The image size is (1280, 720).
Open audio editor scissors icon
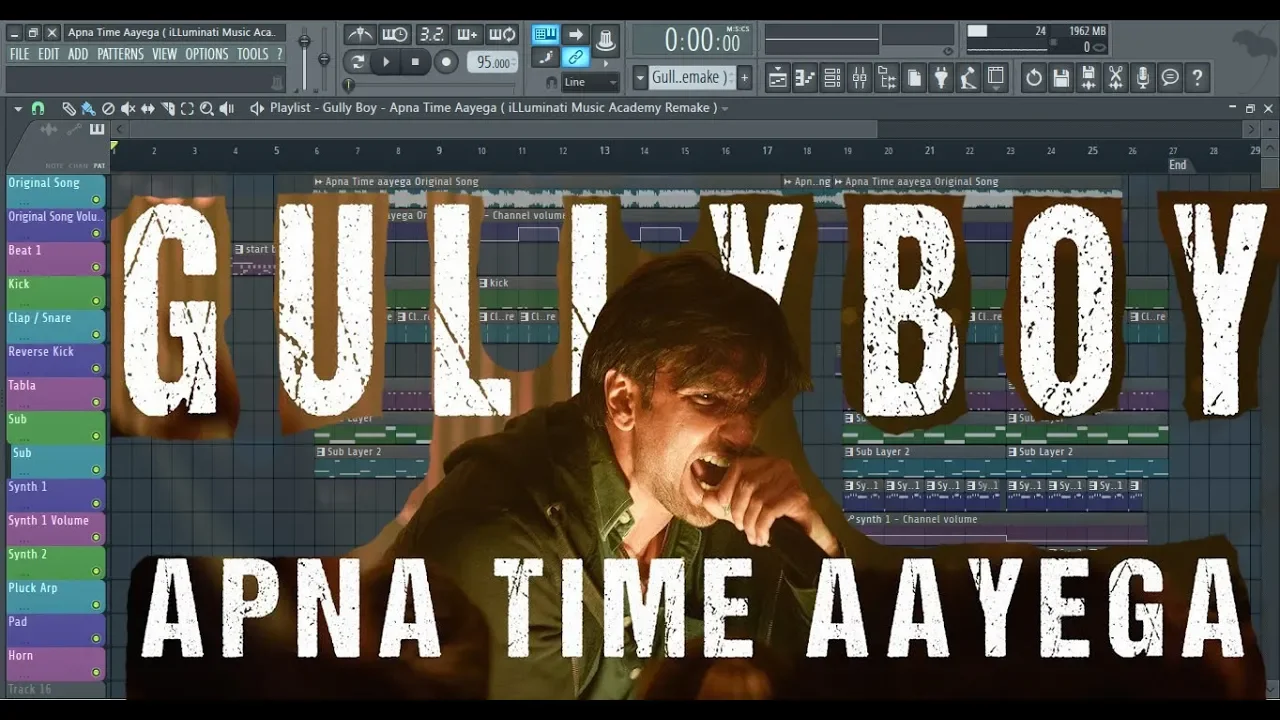pos(1115,78)
